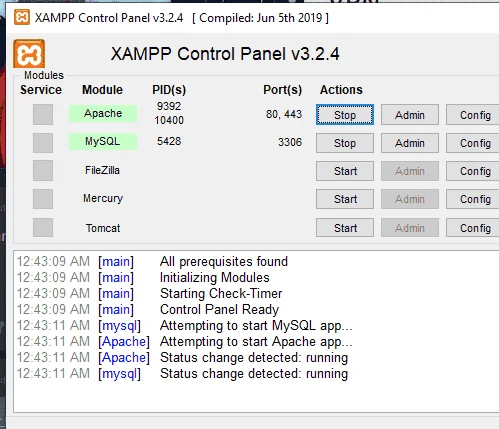
Task: Click Apache ports 80, 443
Action: click(x=284, y=114)
